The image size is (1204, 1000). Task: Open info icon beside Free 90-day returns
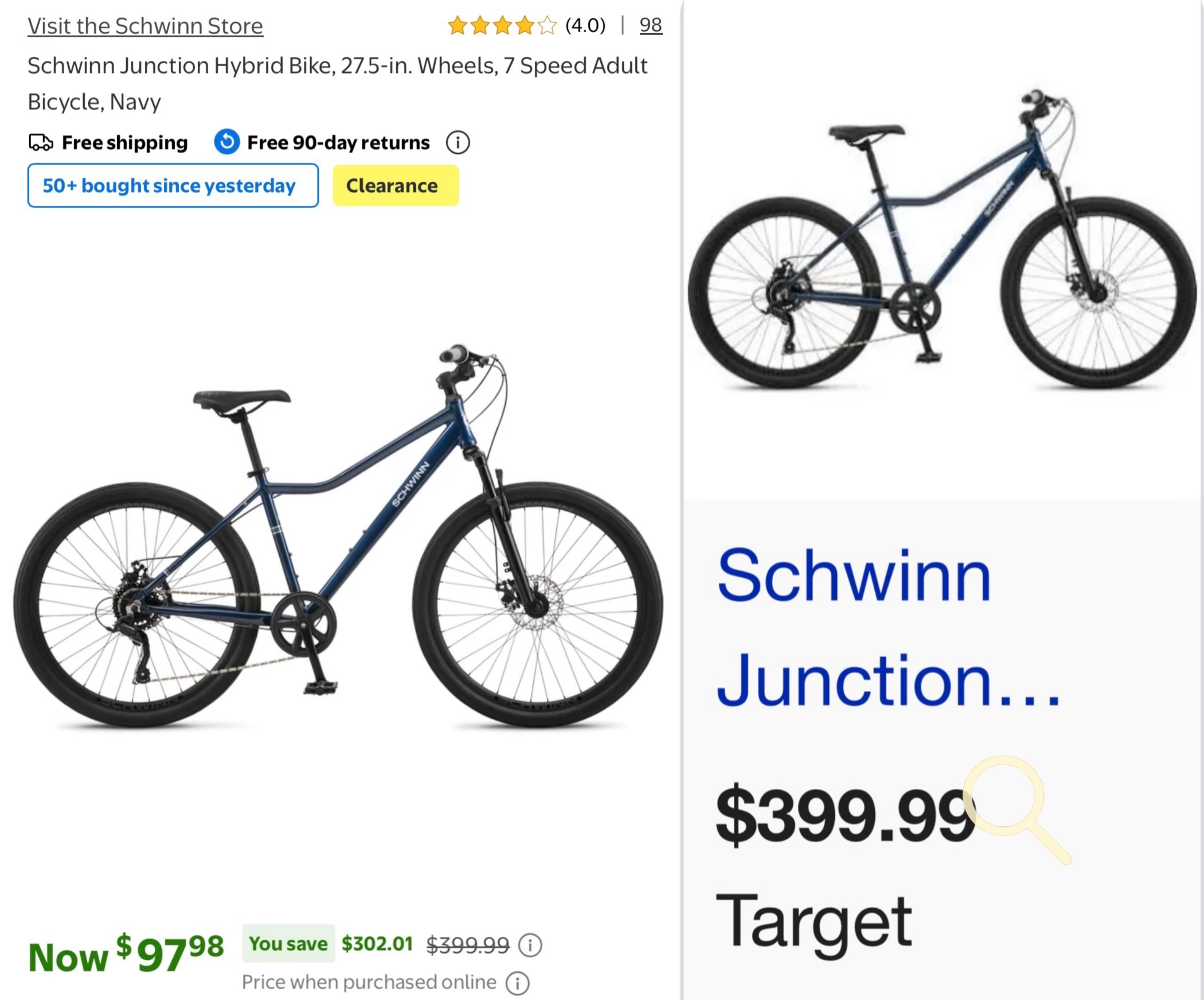pos(458,142)
